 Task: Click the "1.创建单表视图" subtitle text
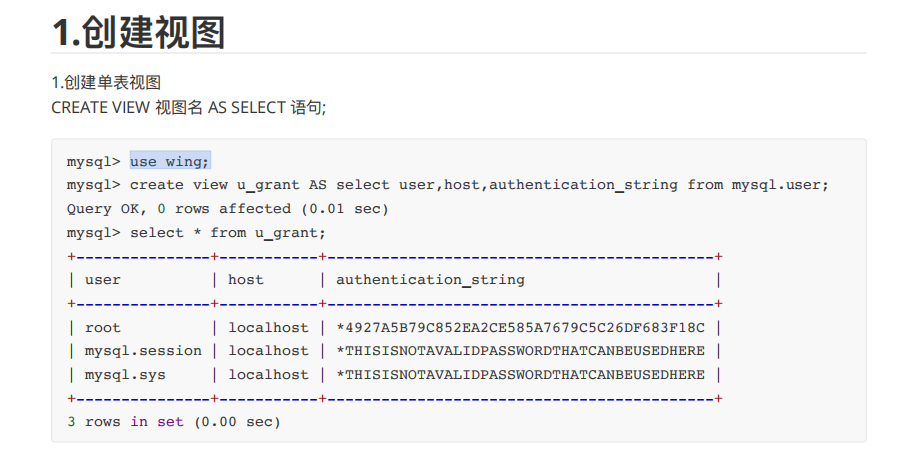106,83
